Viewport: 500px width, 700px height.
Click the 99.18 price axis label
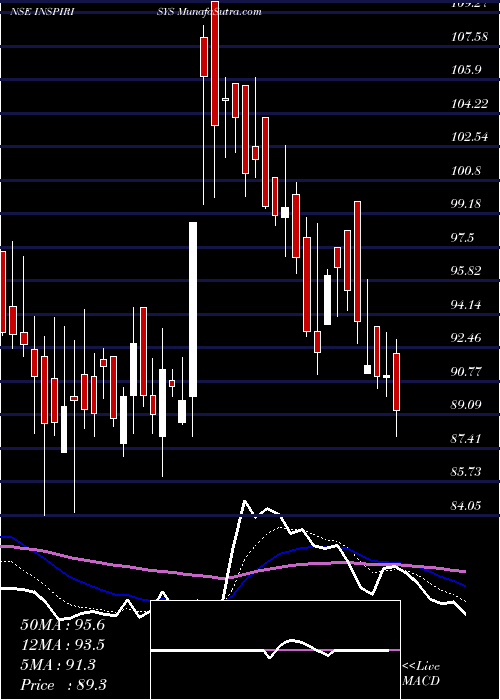point(467,204)
